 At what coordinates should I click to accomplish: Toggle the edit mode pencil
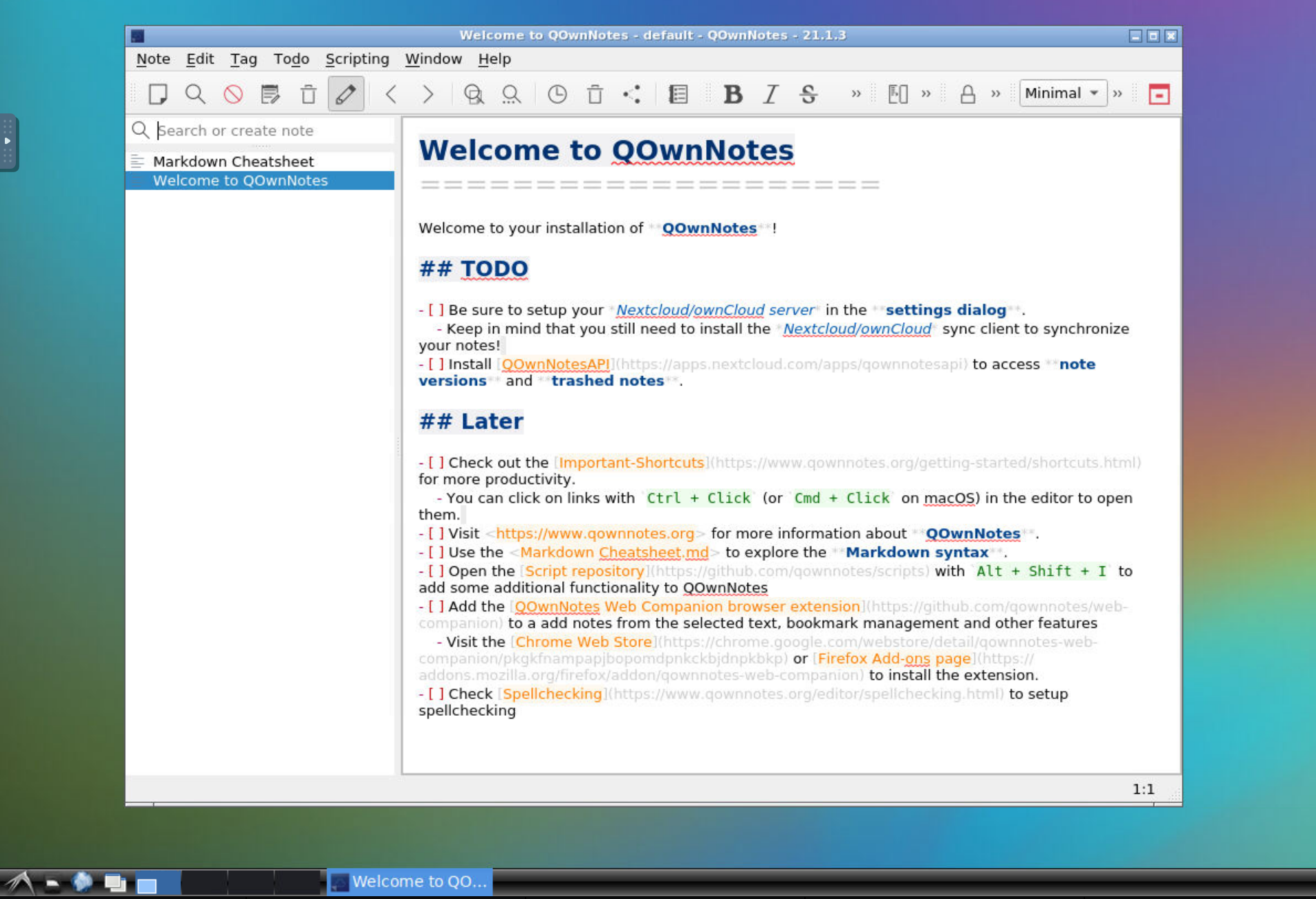point(346,93)
